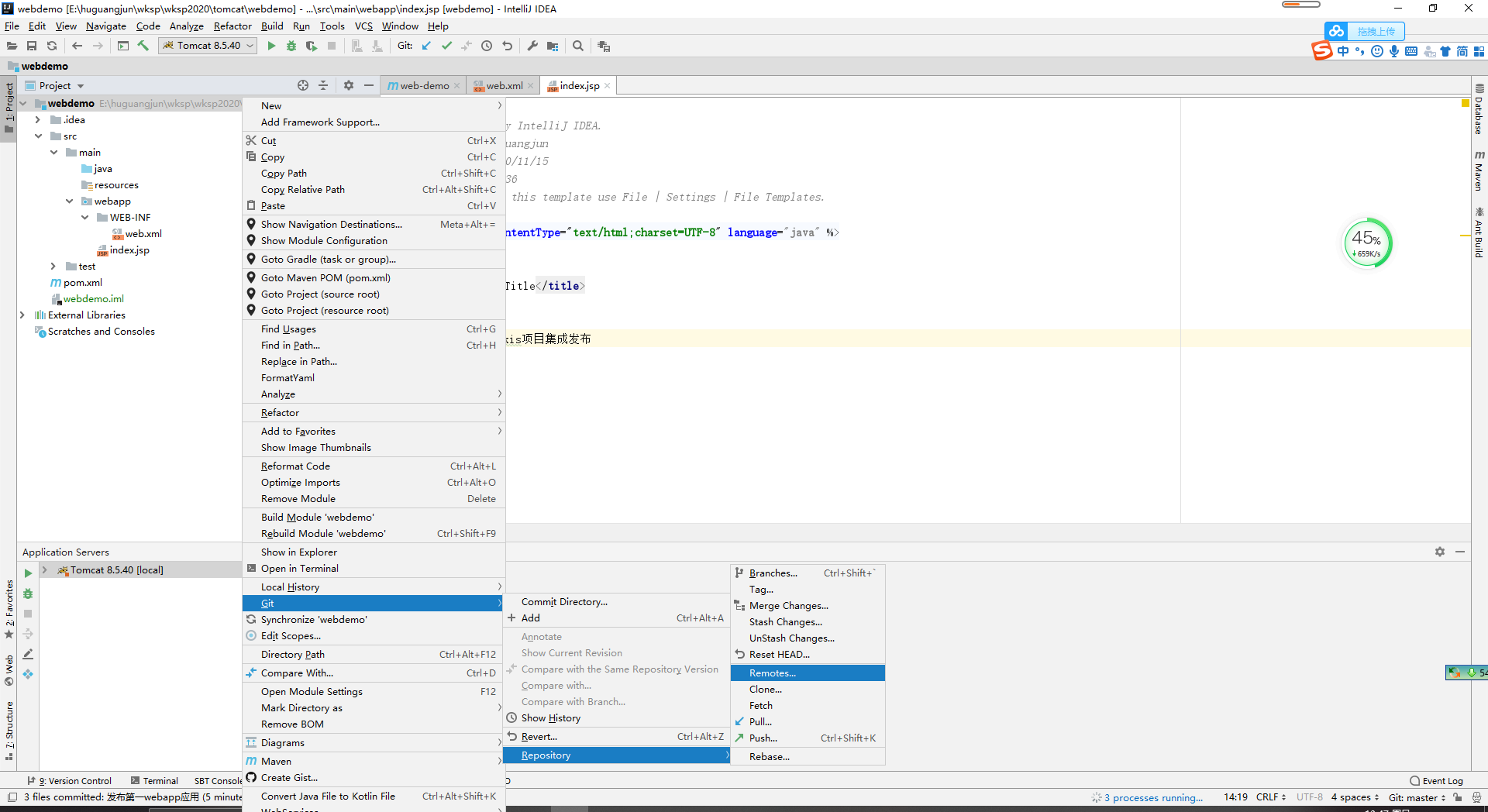Open Git master branch selector in status bar
Screen dimensions: 1488x812
tap(1417, 797)
